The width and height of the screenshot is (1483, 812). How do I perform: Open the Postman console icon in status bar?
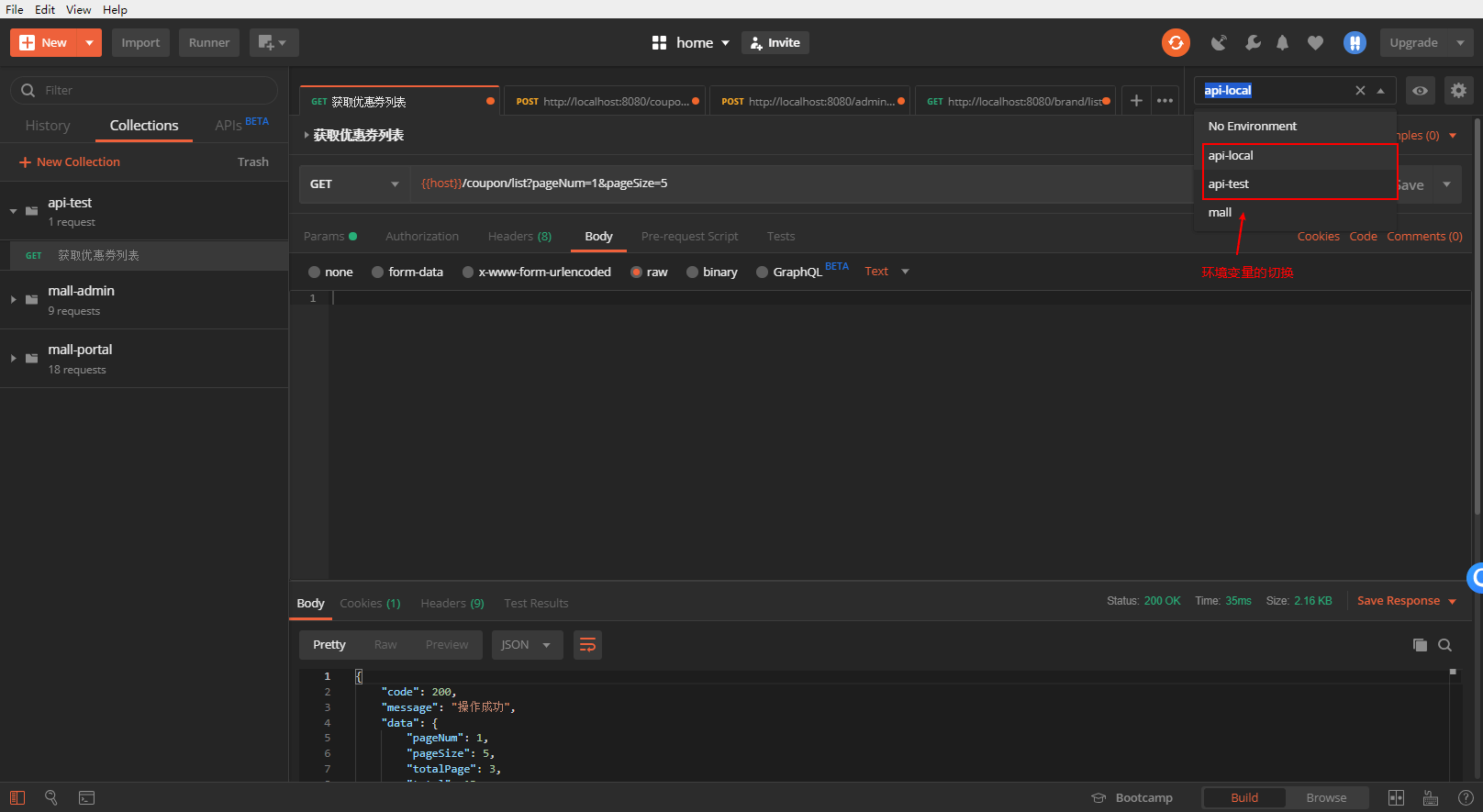point(86,797)
